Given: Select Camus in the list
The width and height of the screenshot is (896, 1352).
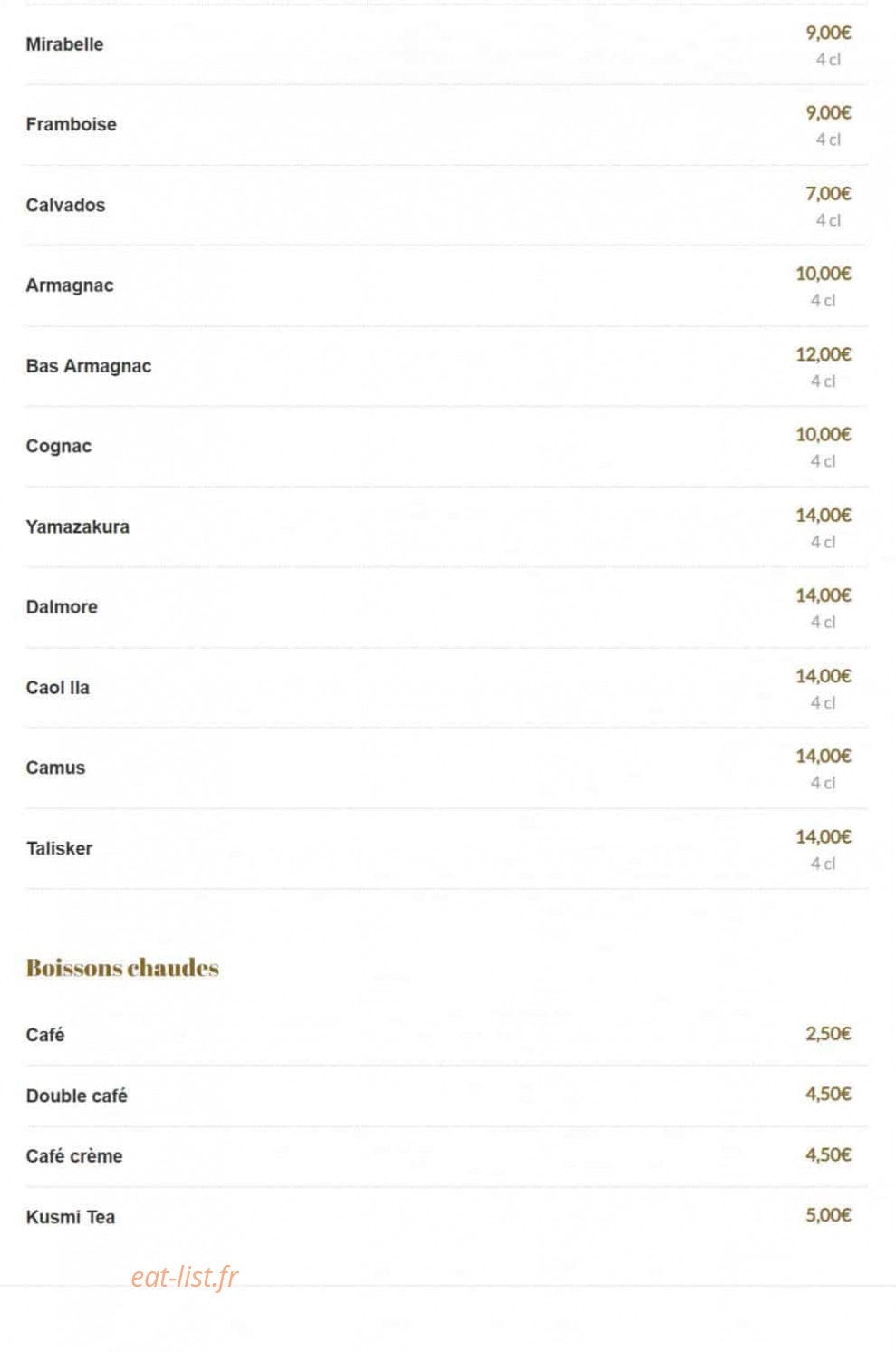Looking at the screenshot, I should coord(55,768).
